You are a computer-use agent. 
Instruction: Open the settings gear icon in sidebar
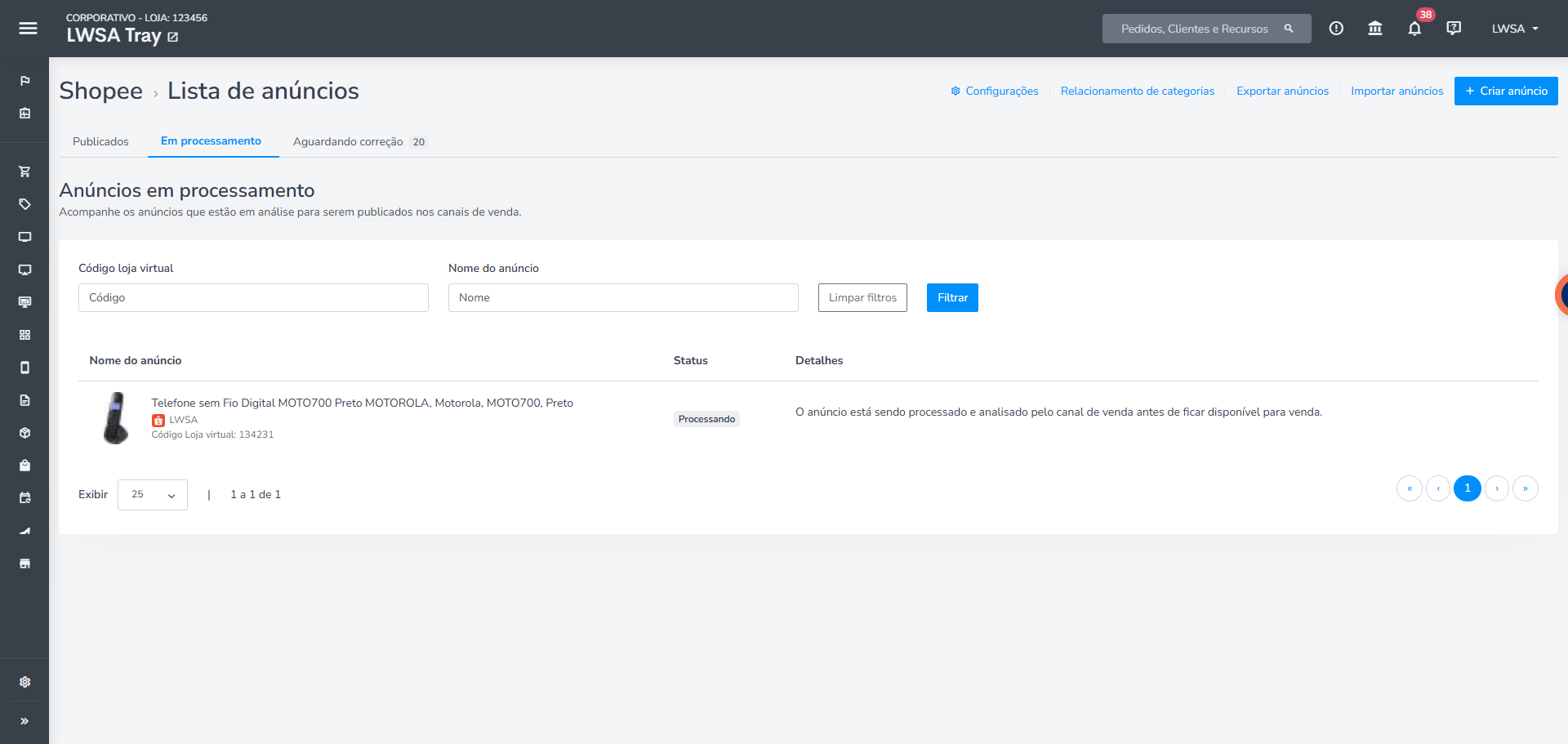(x=24, y=682)
